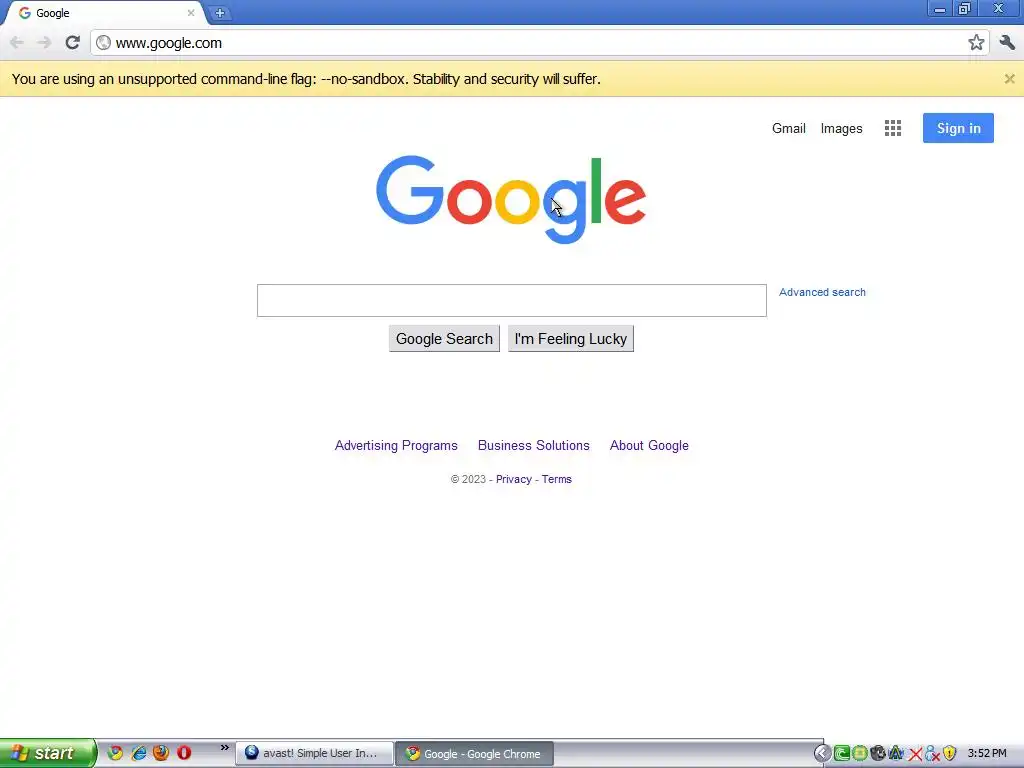Open Business Solutions link
This screenshot has width=1024, height=768.
(534, 445)
